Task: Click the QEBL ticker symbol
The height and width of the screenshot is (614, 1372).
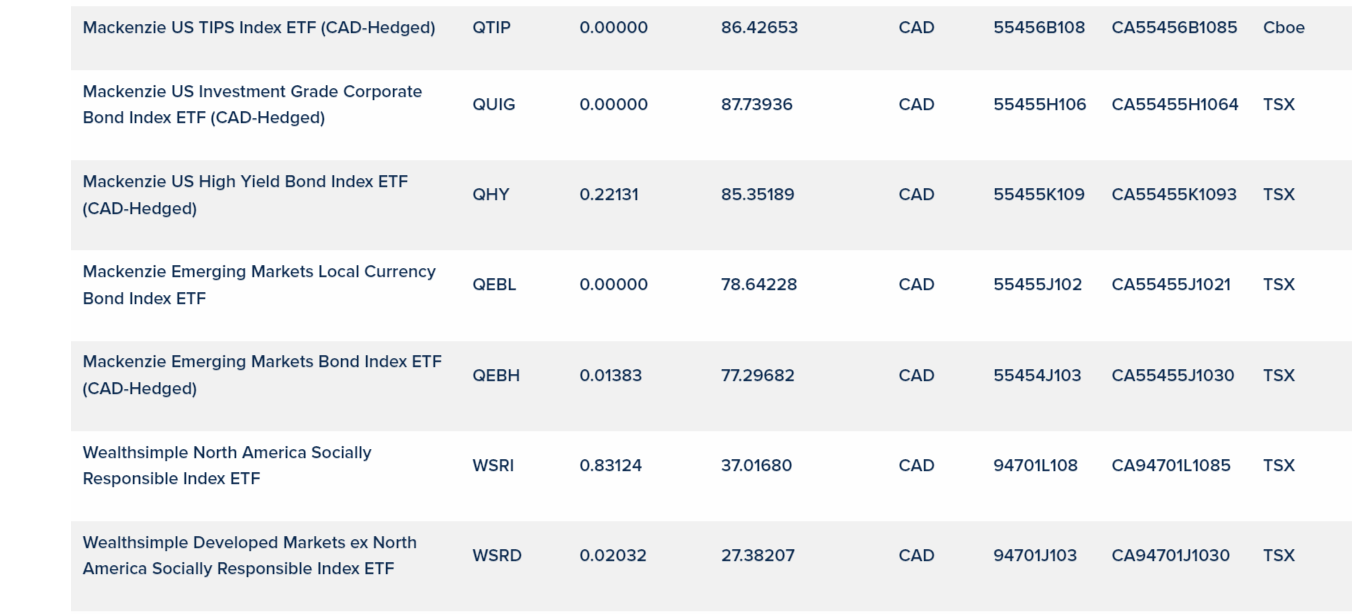Action: [494, 285]
